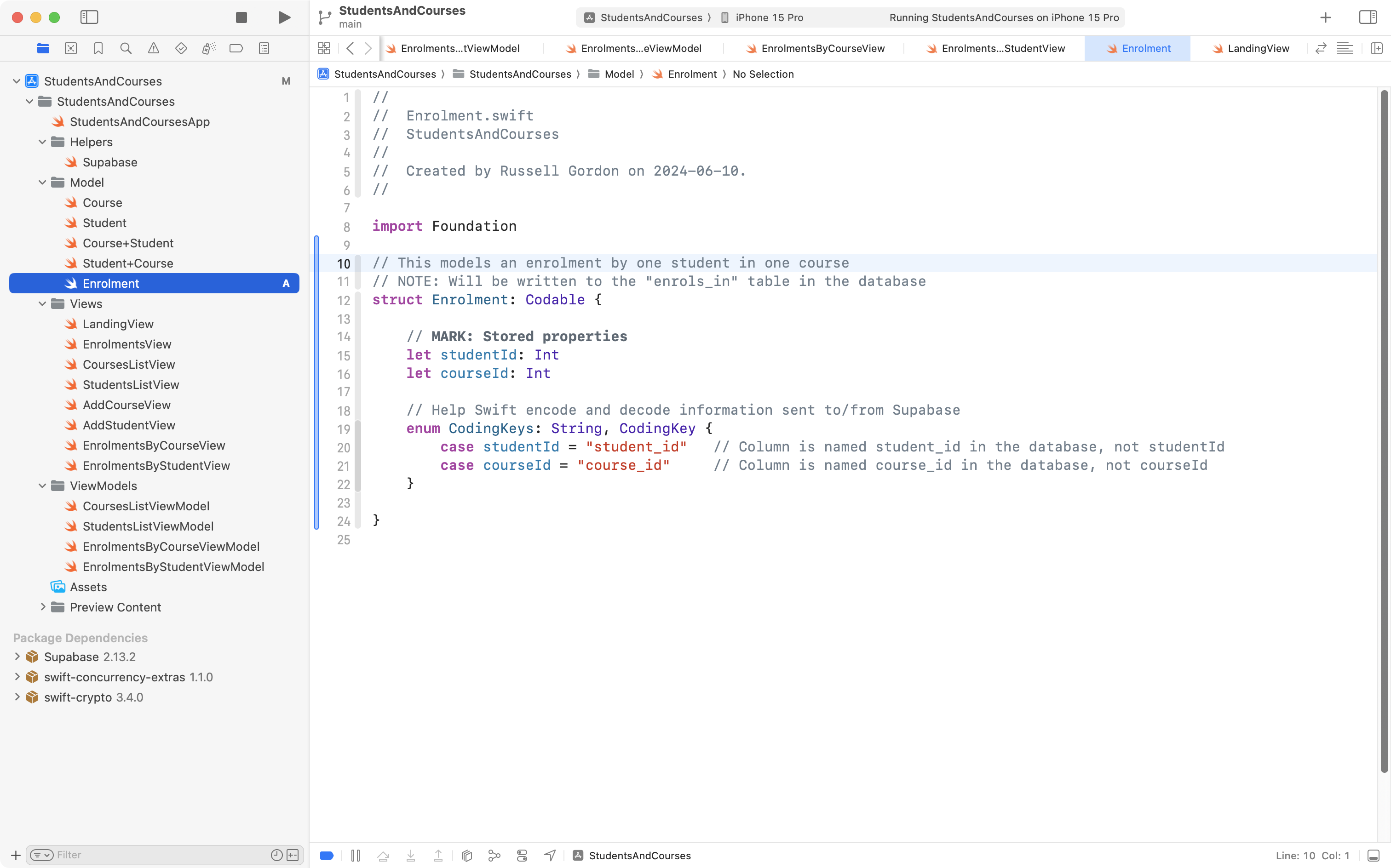Click the Debug Memory Graph icon
This screenshot has width=1391, height=868.
(x=467, y=856)
